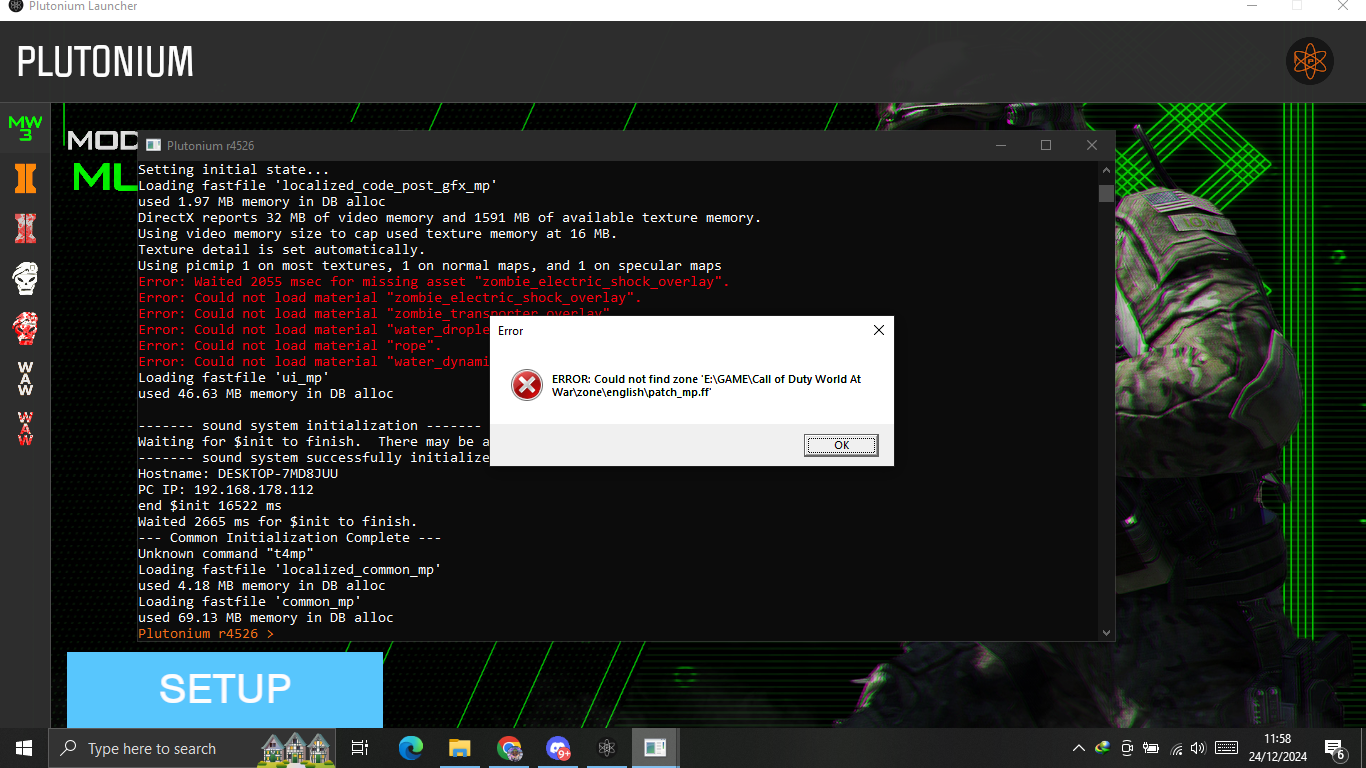The width and height of the screenshot is (1366, 768).
Task: Click the dialog error message text
Action: pyautogui.click(x=706, y=385)
